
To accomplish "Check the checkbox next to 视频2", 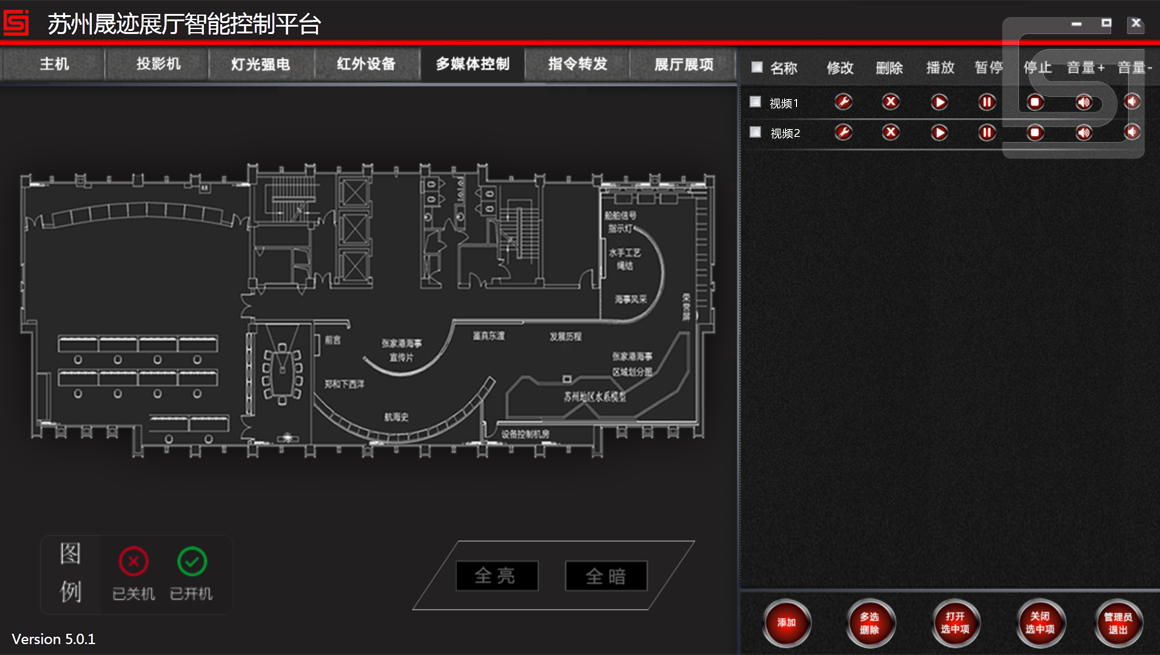I will tap(756, 131).
